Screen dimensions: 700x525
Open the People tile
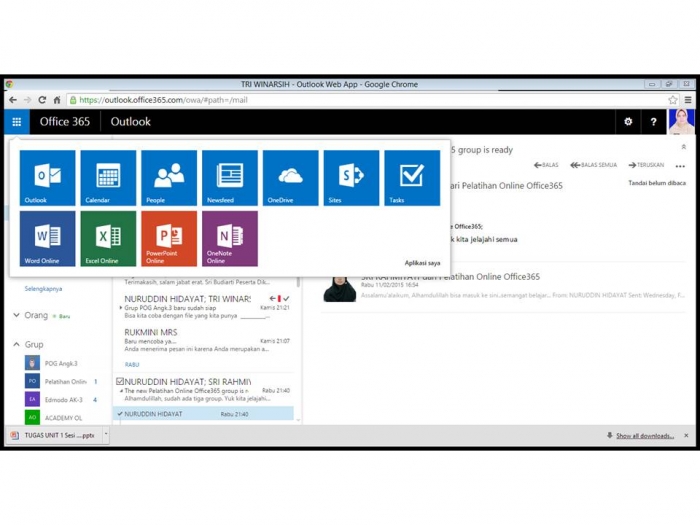(169, 178)
